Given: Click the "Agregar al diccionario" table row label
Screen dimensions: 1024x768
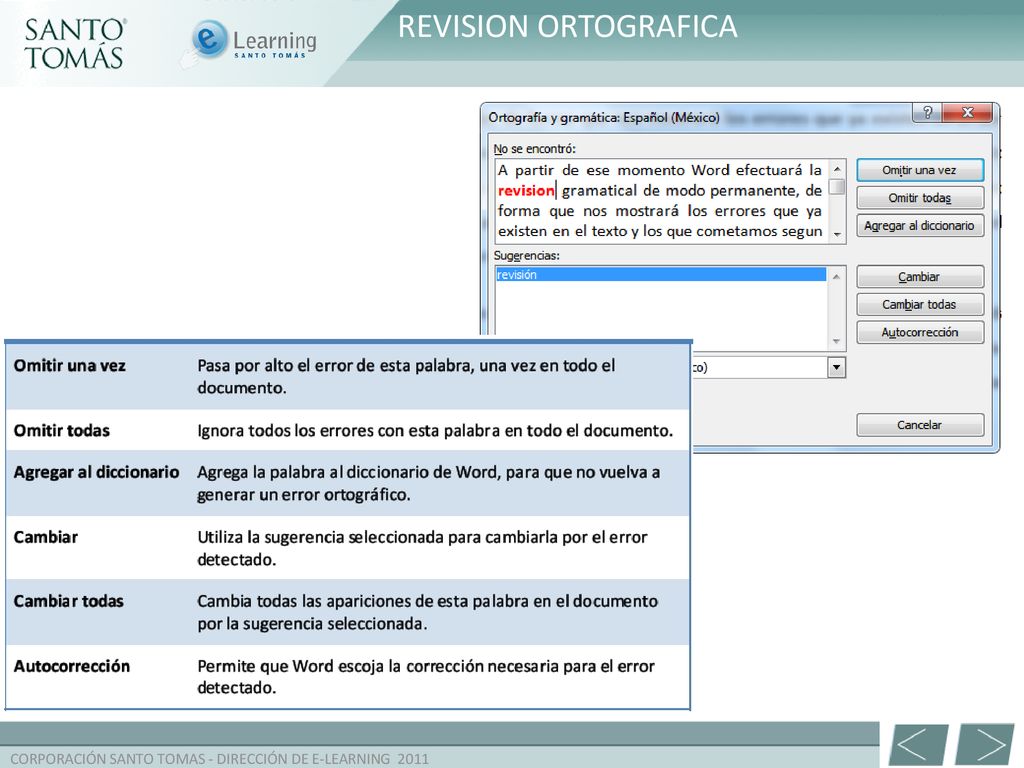Looking at the screenshot, I should [x=97, y=472].
